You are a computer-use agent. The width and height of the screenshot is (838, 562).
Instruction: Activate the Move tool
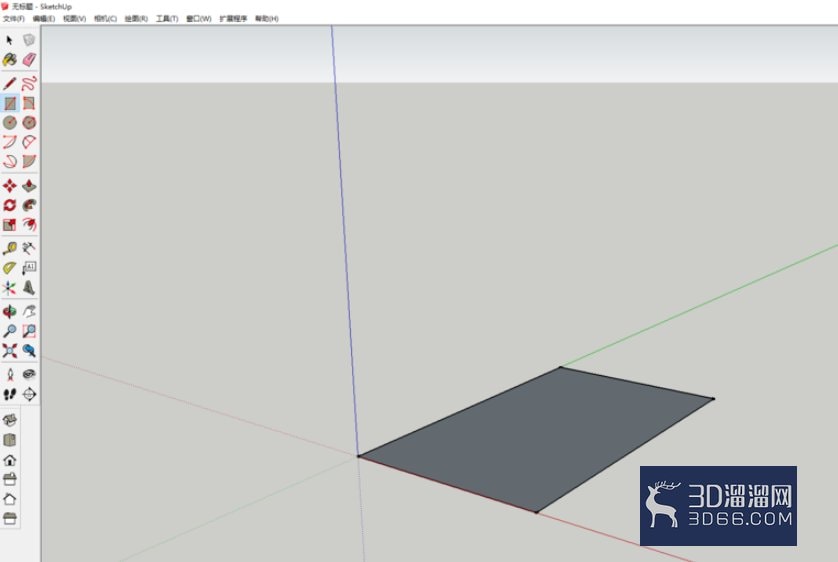tap(10, 185)
